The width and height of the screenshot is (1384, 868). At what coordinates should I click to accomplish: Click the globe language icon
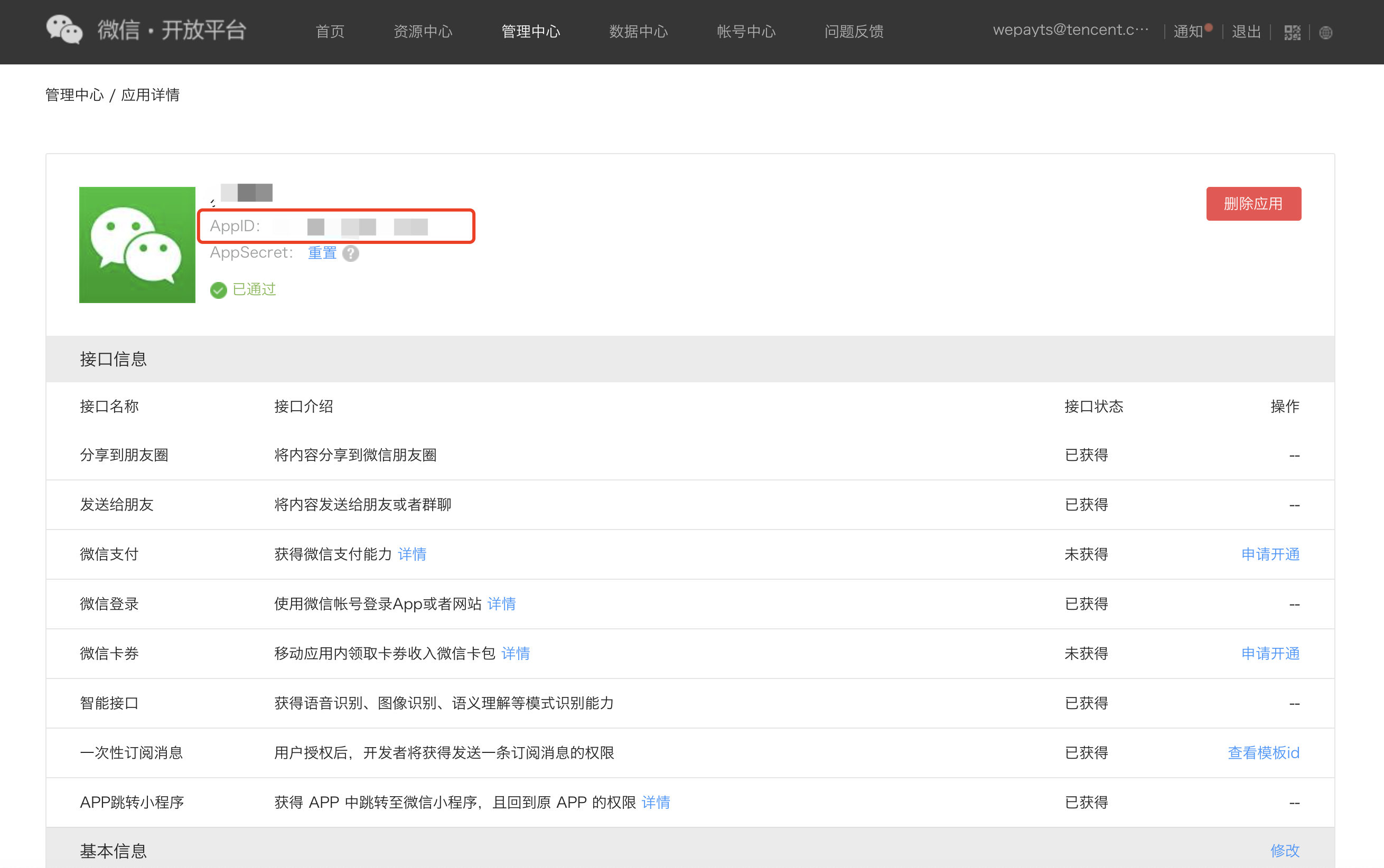[x=1325, y=33]
